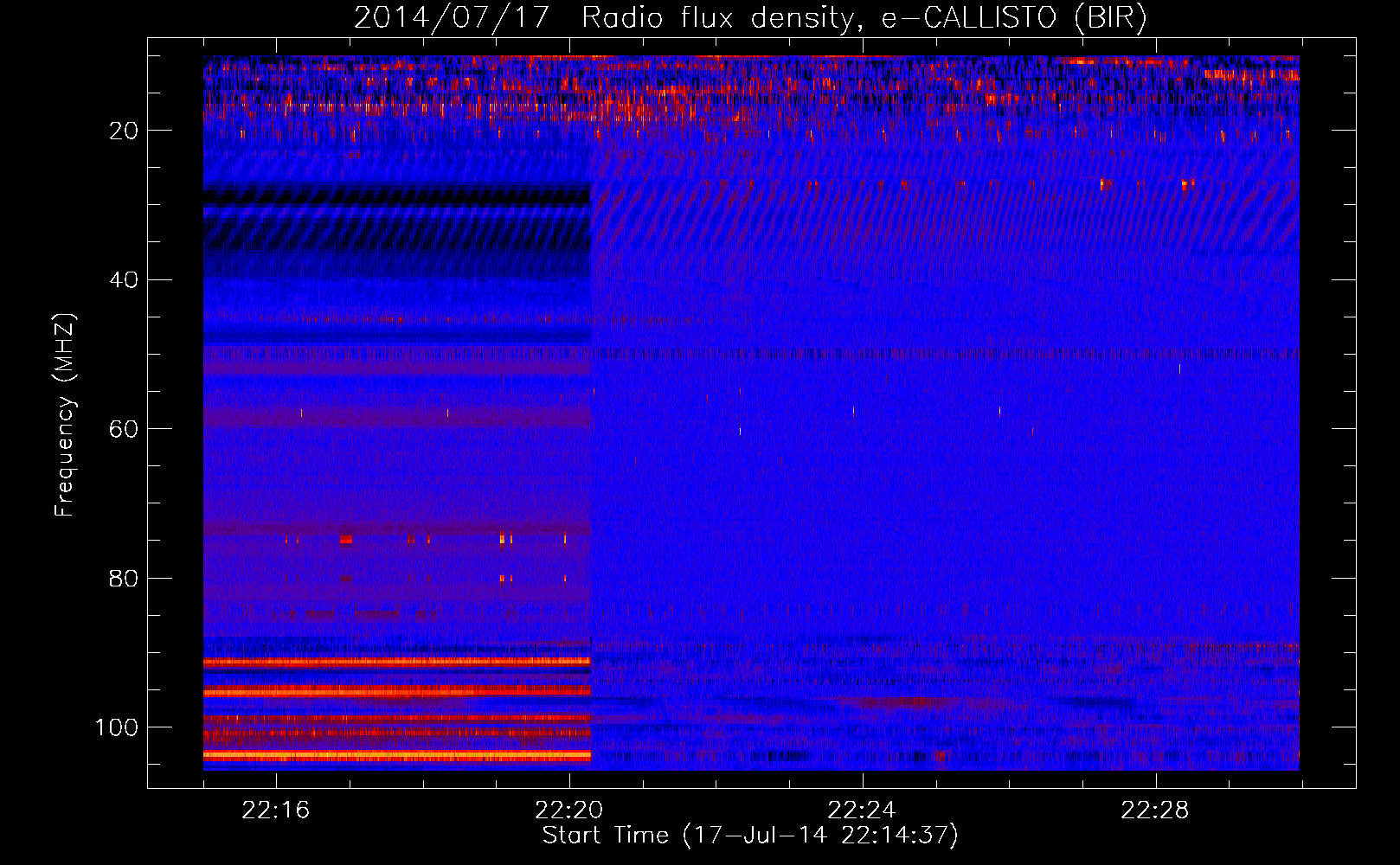Click the 22:16 time tick label
This screenshot has height=865, width=1400.
point(276,811)
